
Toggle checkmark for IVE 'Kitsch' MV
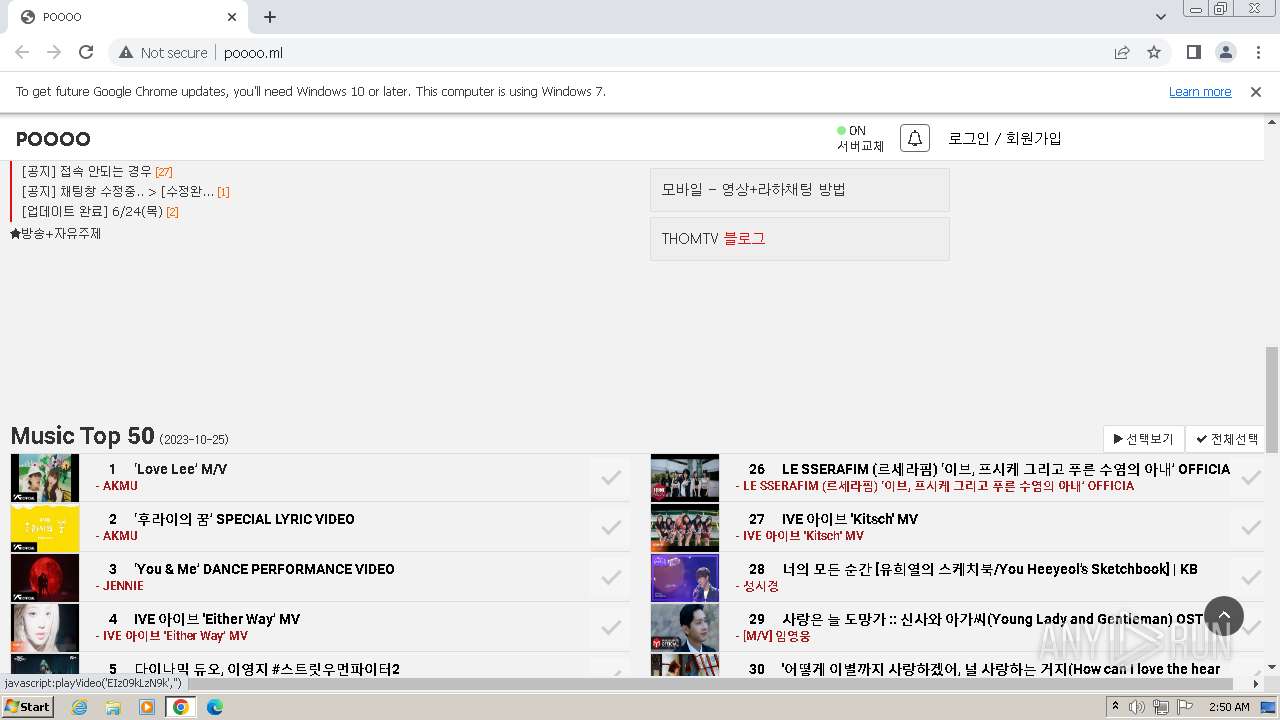point(1250,527)
